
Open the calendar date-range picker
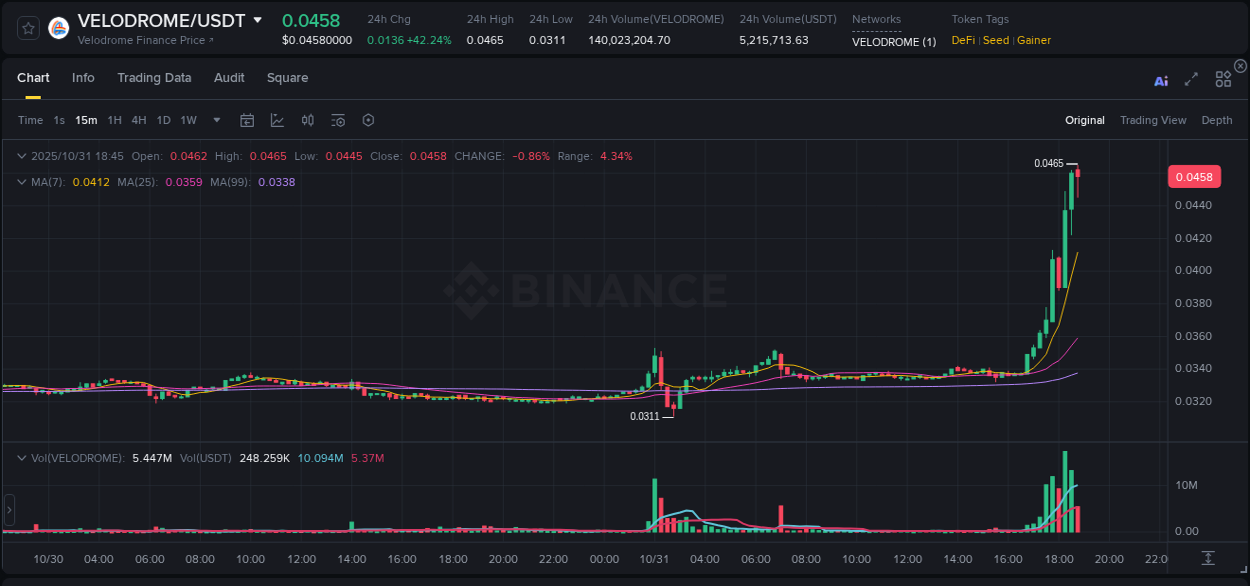(x=247, y=120)
